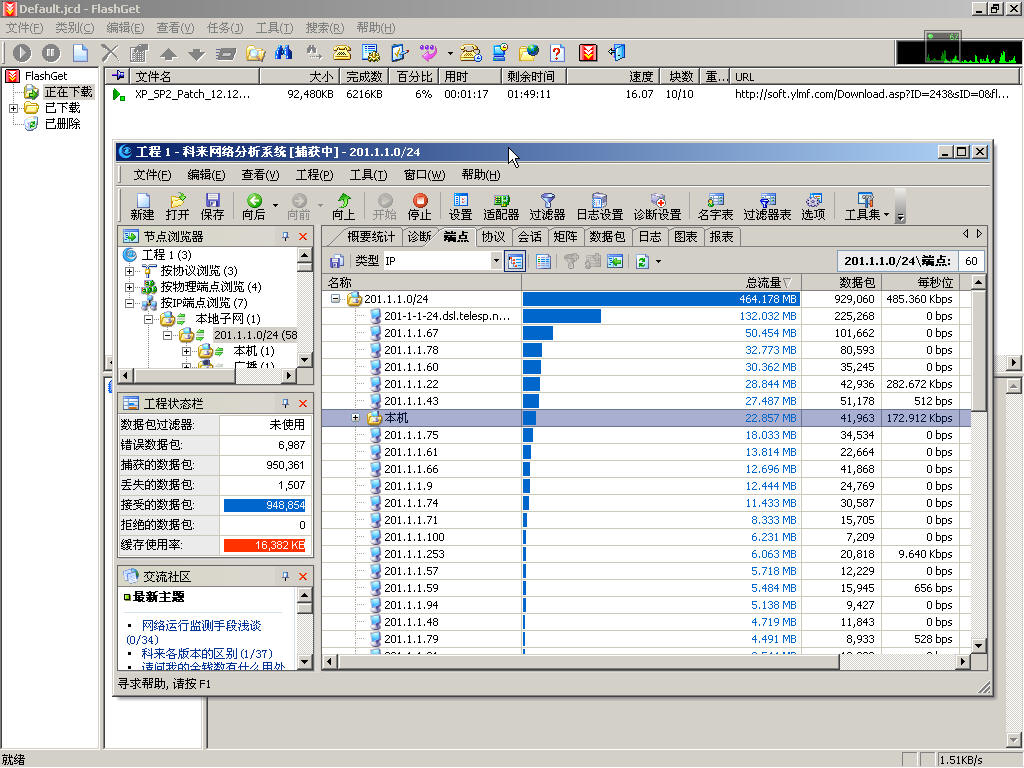Expand the 本机 row in endpoint list
The height and width of the screenshot is (768, 1024).
pyautogui.click(x=355, y=418)
